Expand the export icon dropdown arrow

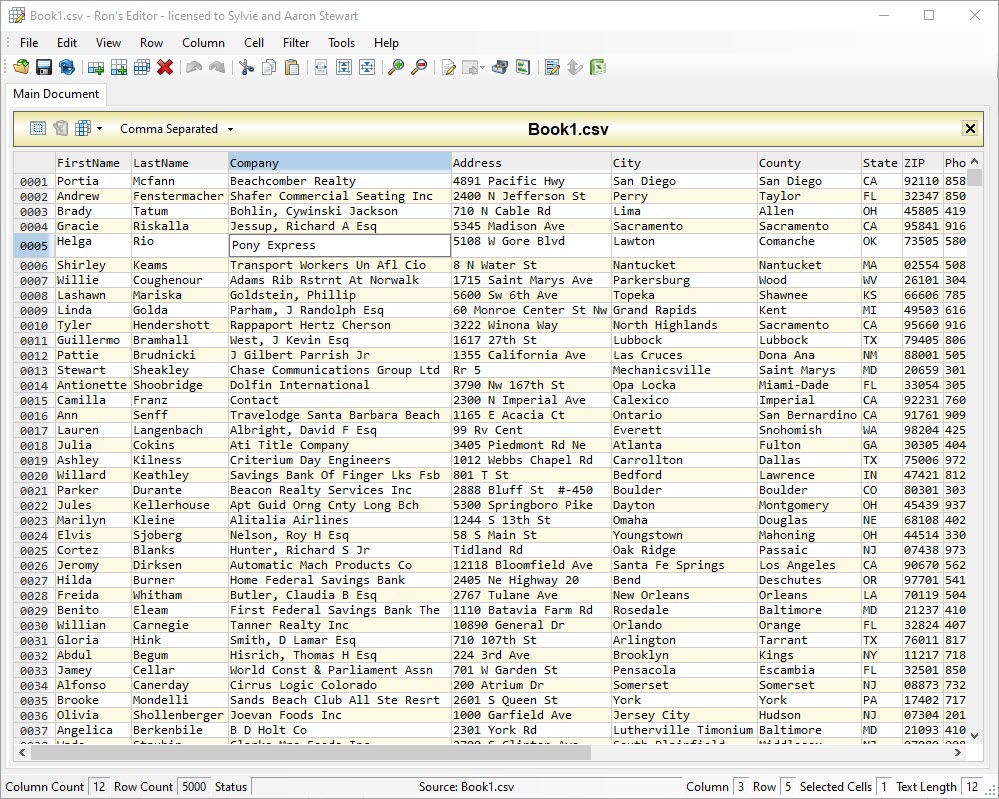point(482,68)
